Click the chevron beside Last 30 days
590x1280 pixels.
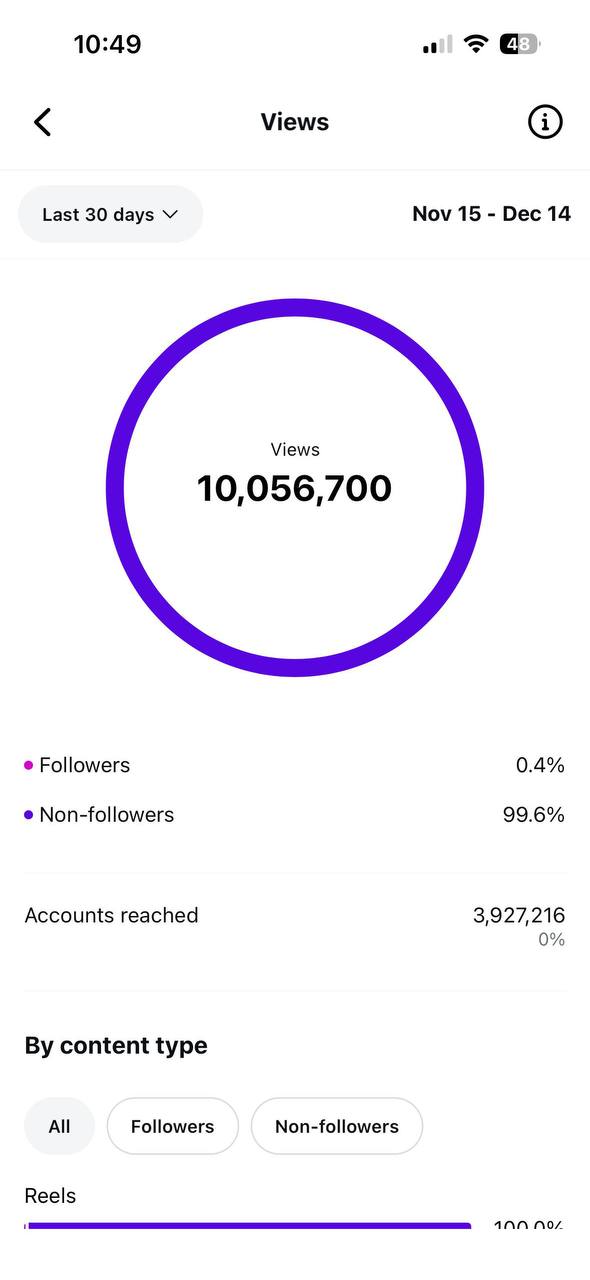[x=170, y=214]
